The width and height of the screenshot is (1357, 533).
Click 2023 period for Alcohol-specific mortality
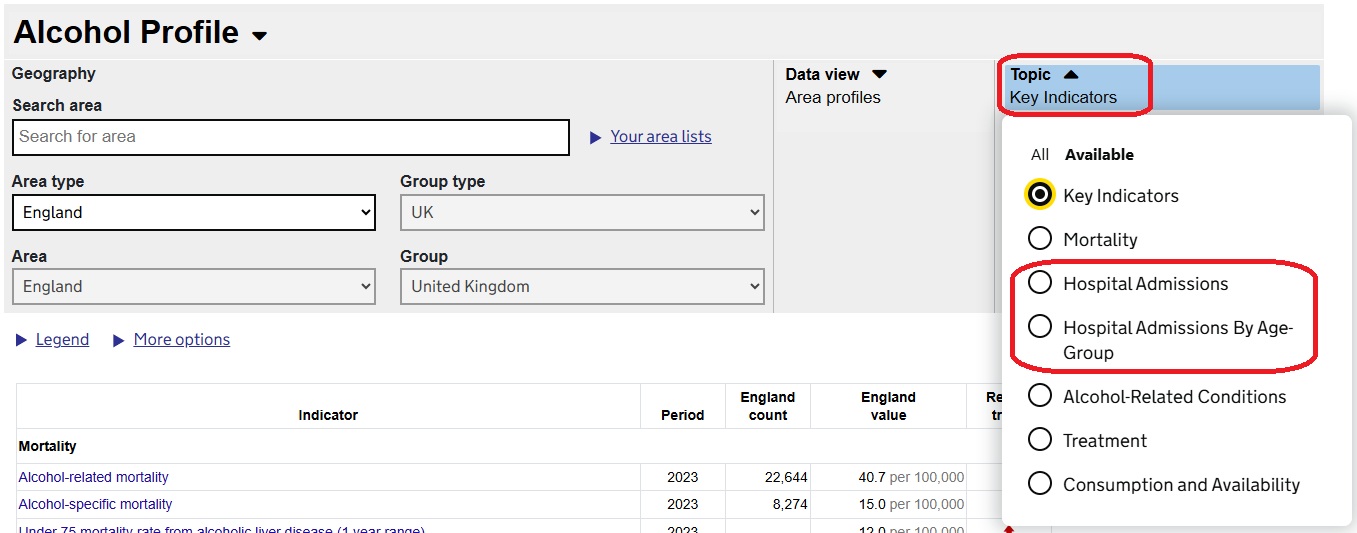pos(682,504)
